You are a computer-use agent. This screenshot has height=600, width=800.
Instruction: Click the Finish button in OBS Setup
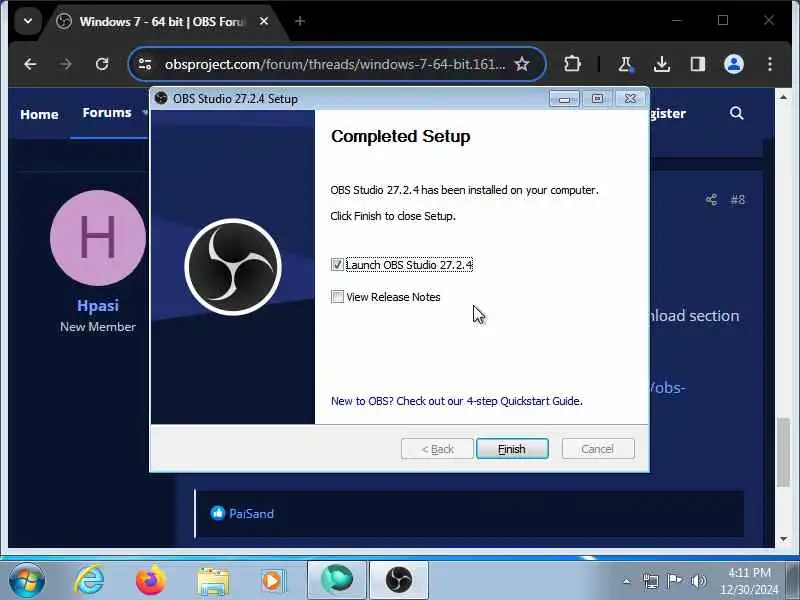coord(512,449)
